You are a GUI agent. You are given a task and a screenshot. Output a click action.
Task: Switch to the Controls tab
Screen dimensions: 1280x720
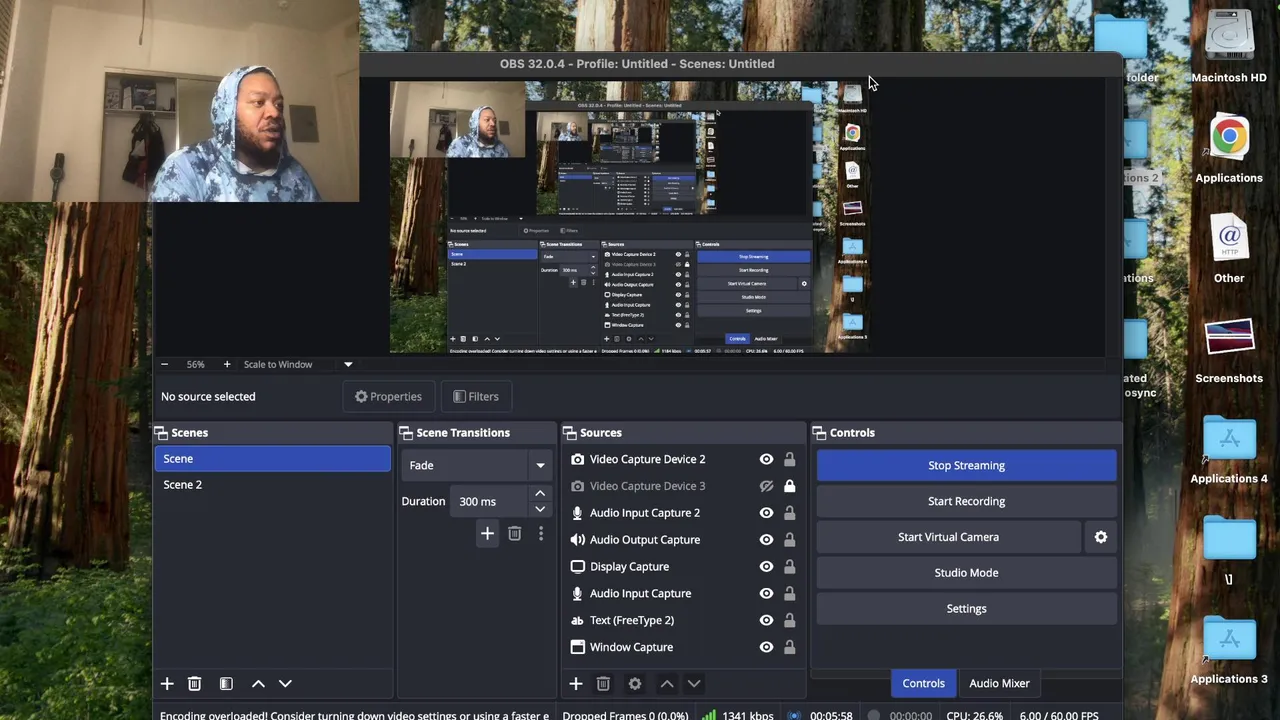[923, 683]
